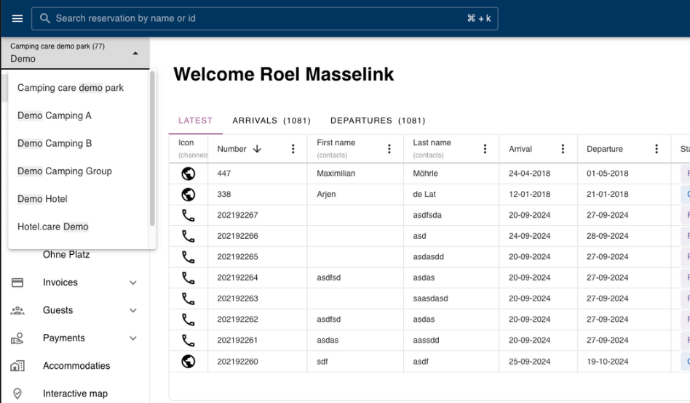The height and width of the screenshot is (403, 690).
Task: Expand the Invoices sidebar section
Action: tap(133, 283)
